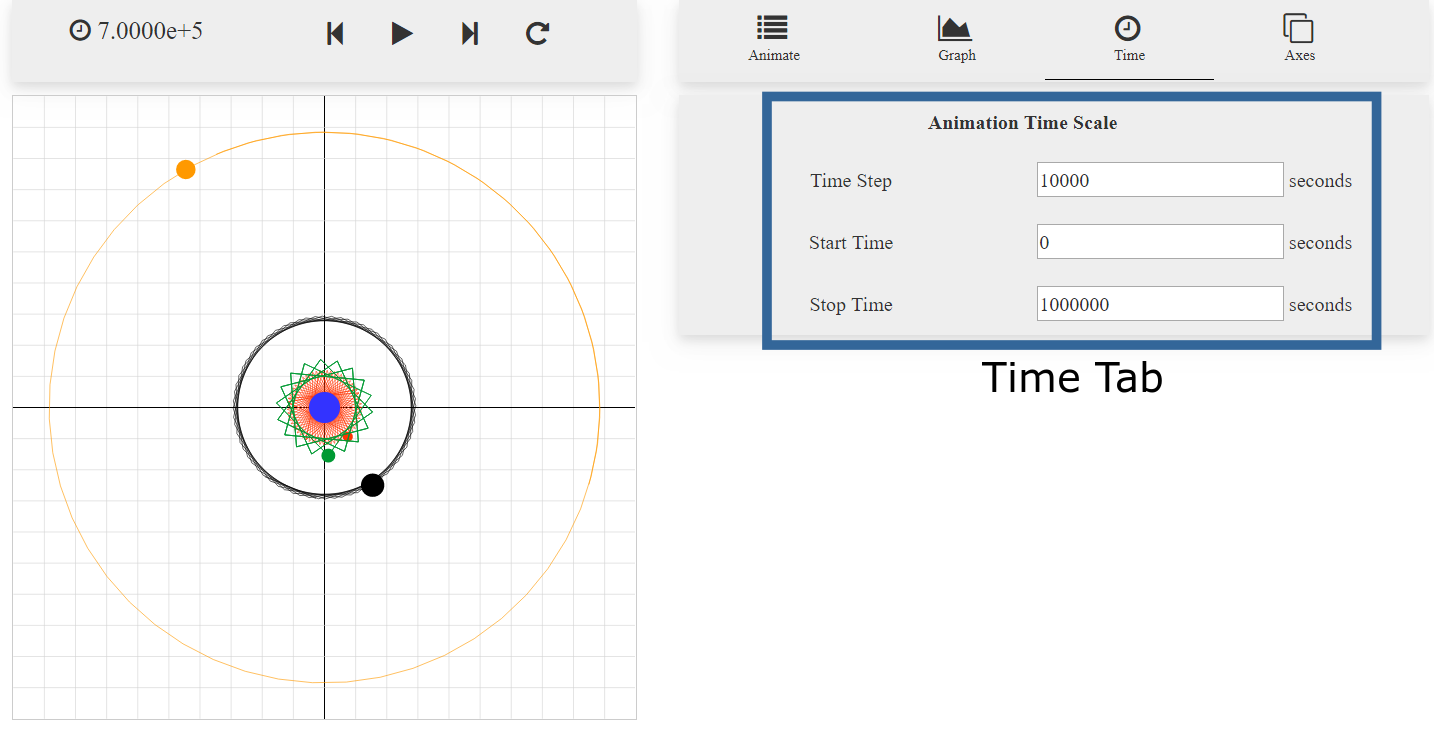Click the clock icon beside 7.0000e+5

tap(79, 31)
